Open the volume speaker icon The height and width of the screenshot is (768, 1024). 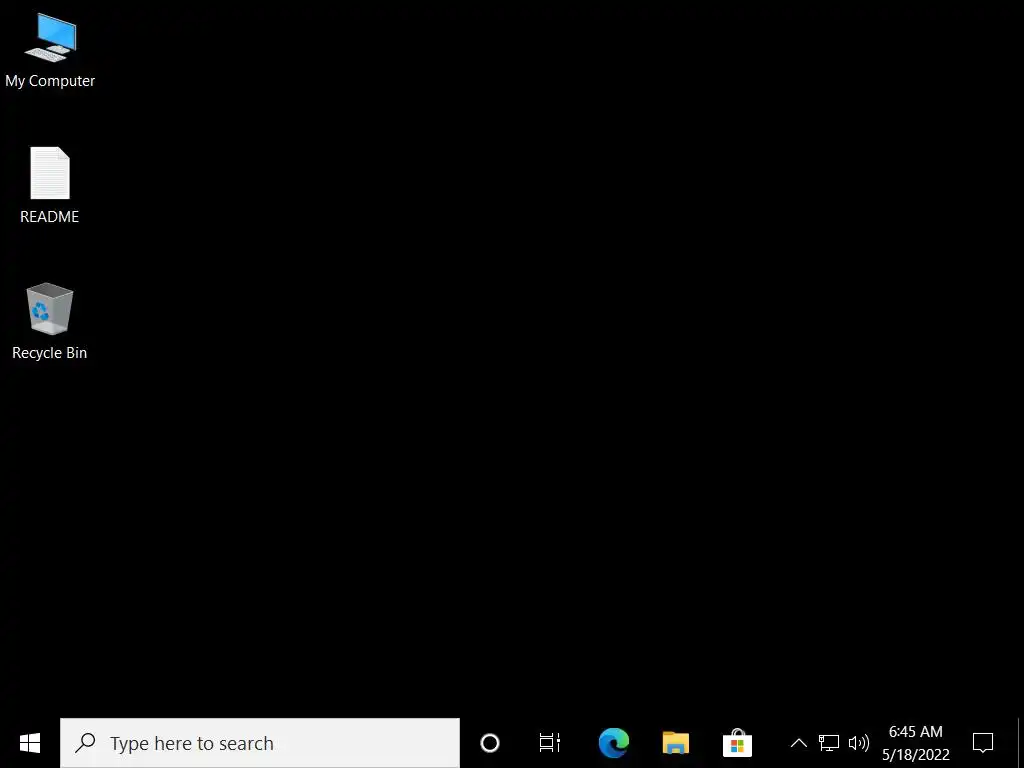tap(859, 743)
